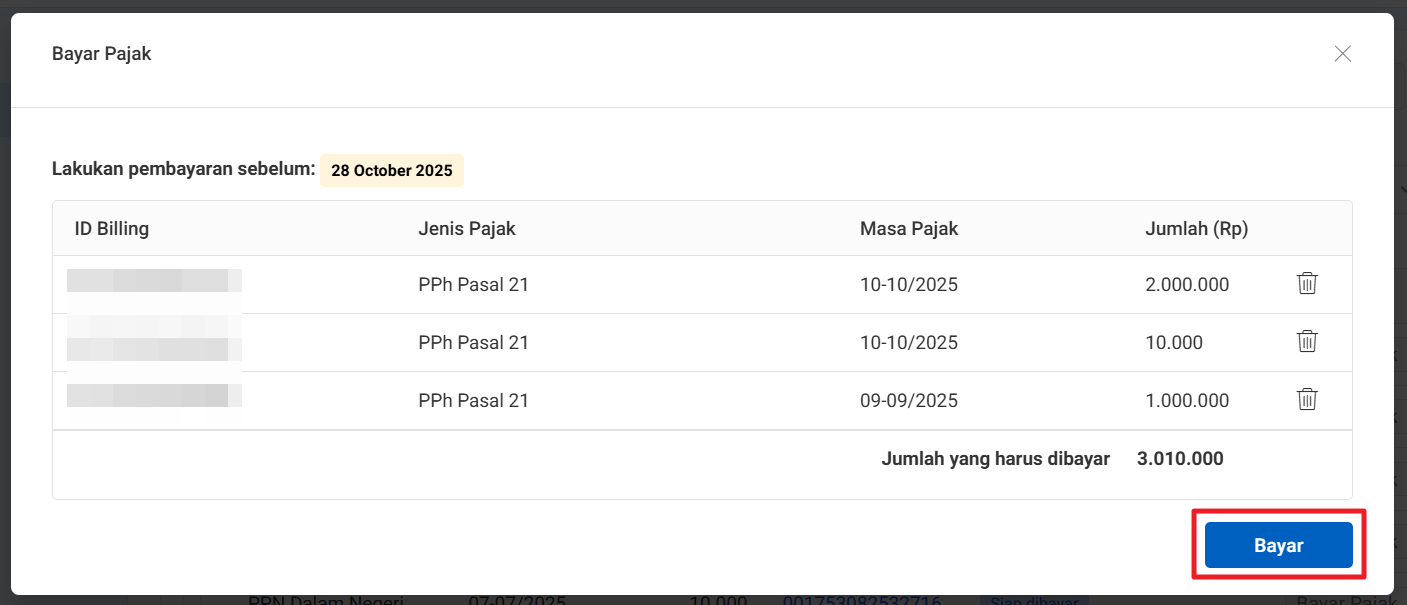Click the 2.000.000 amount cell

tap(1186, 285)
